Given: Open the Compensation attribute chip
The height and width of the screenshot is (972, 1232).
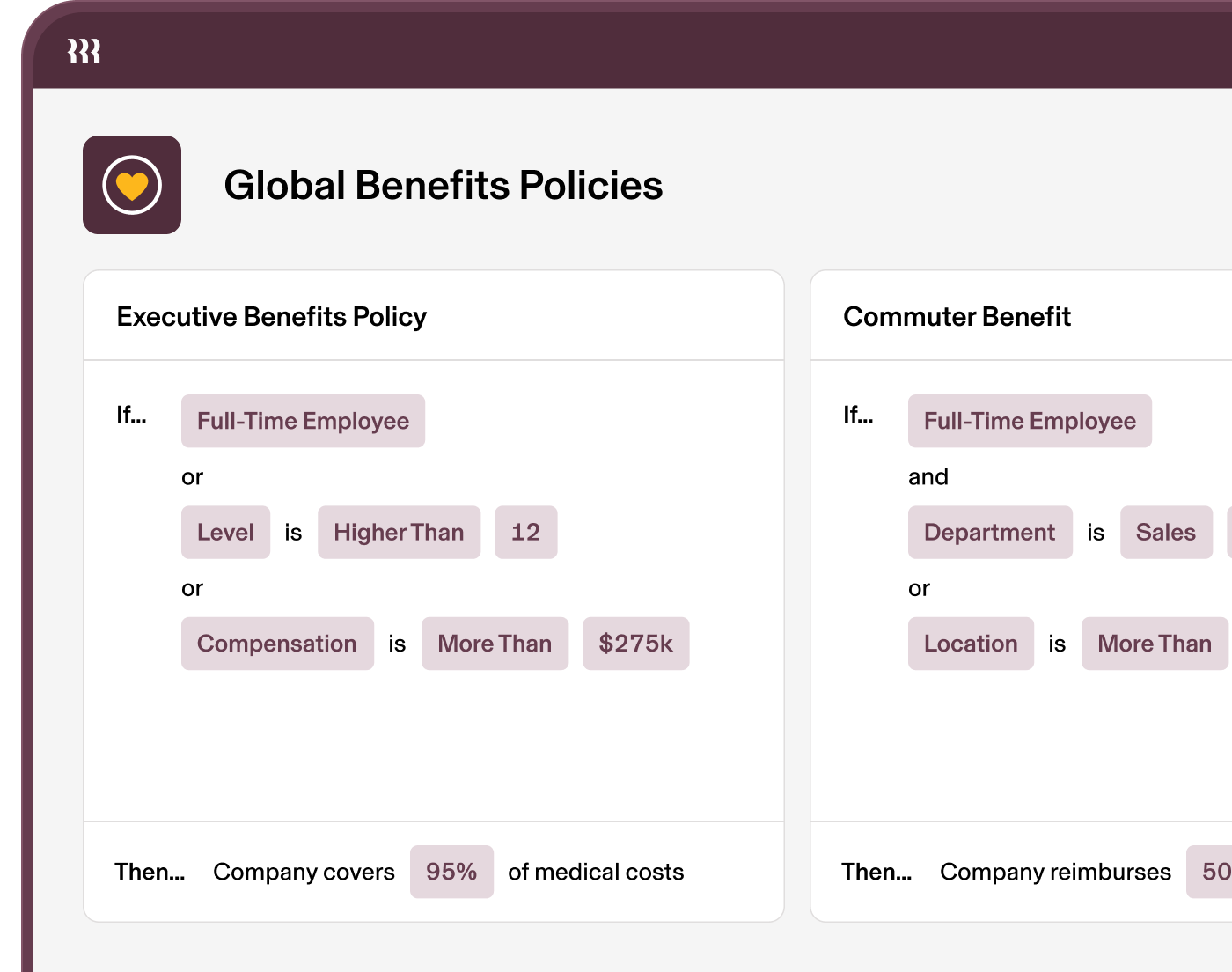Looking at the screenshot, I should [x=277, y=644].
